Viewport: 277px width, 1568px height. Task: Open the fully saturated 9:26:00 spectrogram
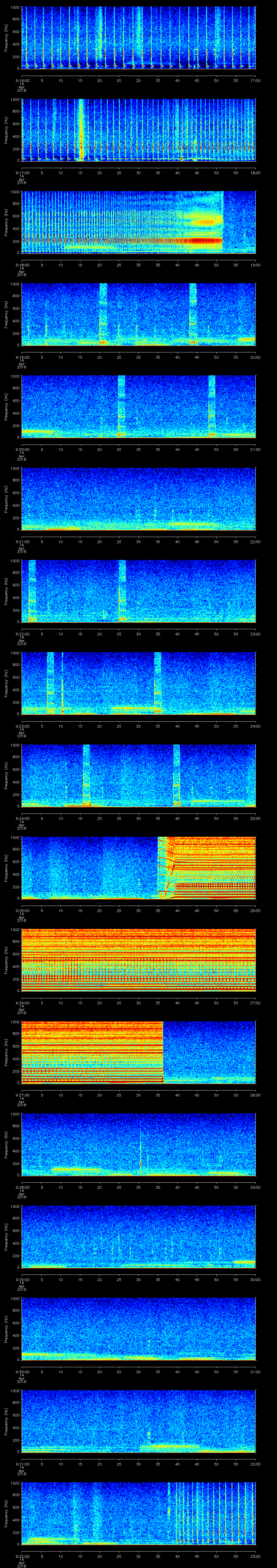tap(138, 959)
